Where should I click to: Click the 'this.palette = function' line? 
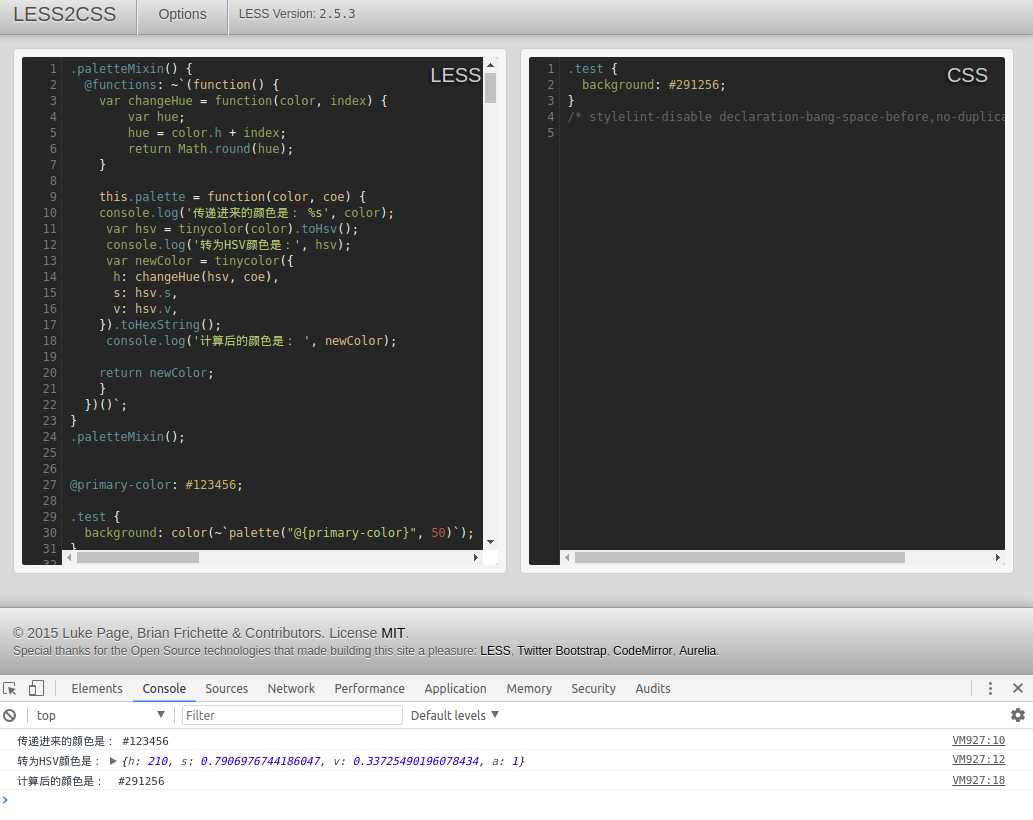pos(233,197)
